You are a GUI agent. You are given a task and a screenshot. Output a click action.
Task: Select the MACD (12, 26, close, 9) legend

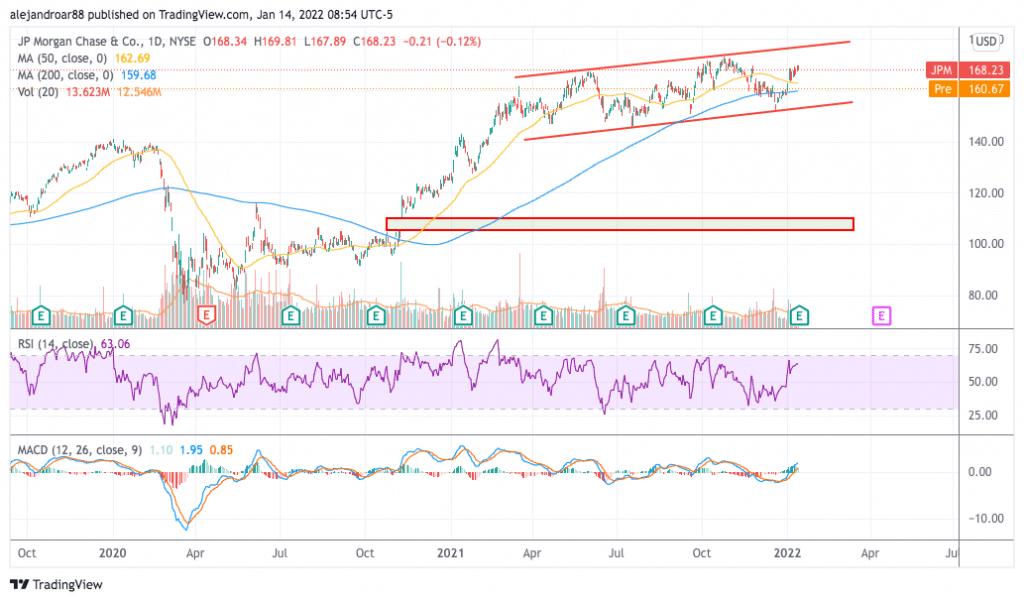tap(80, 450)
